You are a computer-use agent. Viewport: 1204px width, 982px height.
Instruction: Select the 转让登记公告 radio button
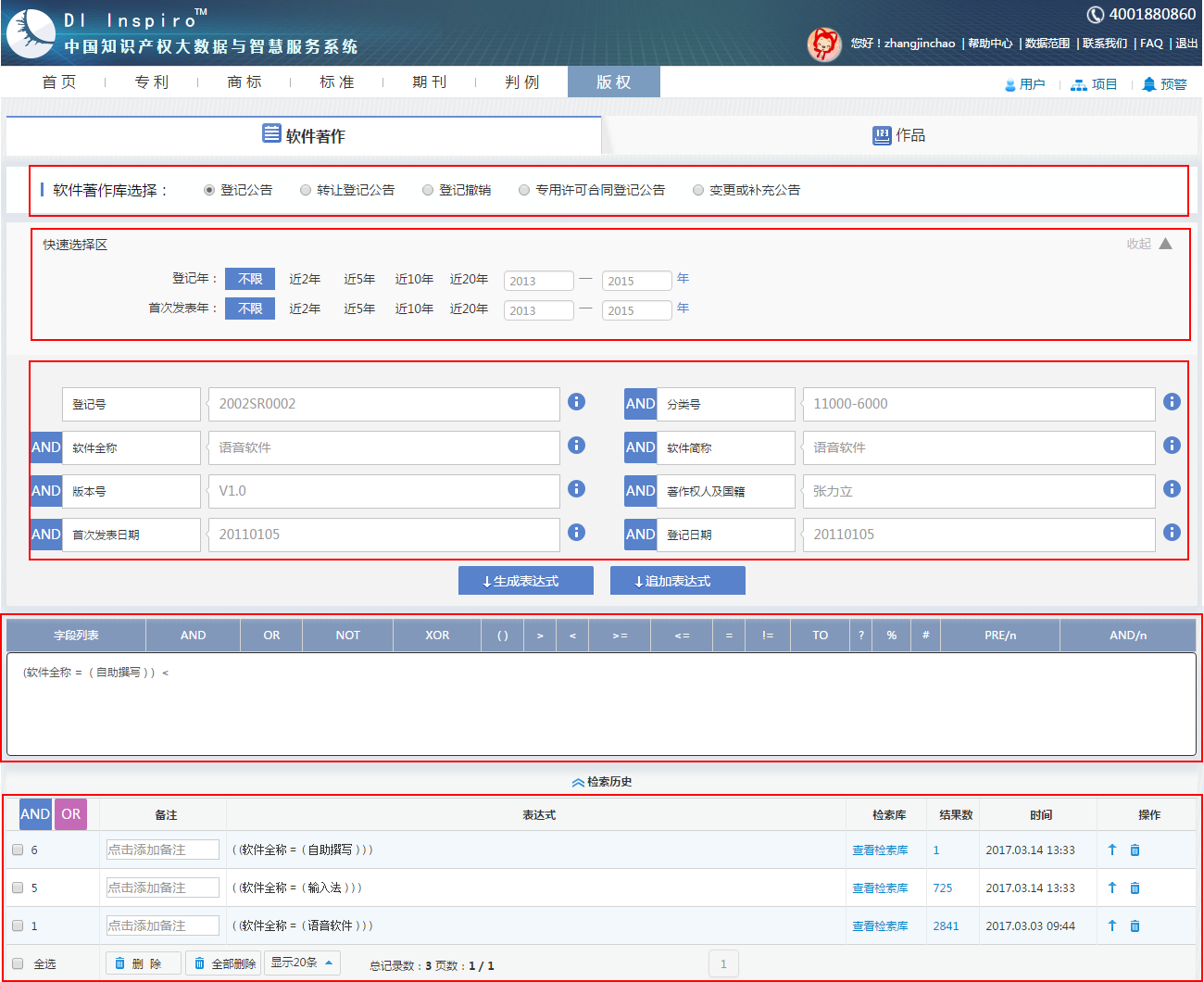pos(306,190)
